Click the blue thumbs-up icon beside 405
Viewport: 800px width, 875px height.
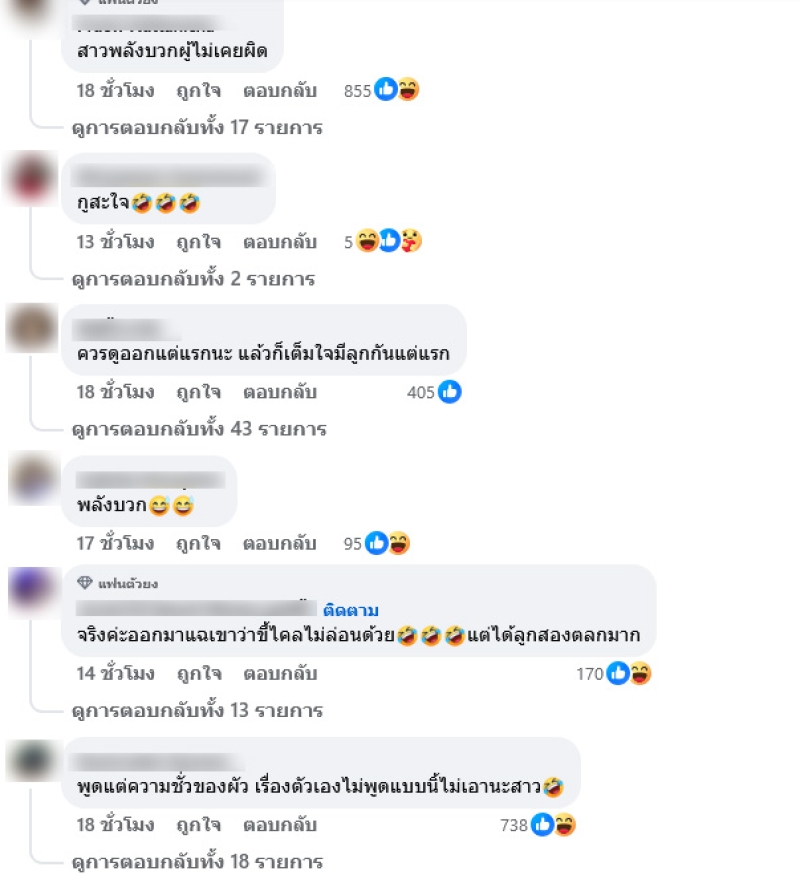tap(450, 392)
